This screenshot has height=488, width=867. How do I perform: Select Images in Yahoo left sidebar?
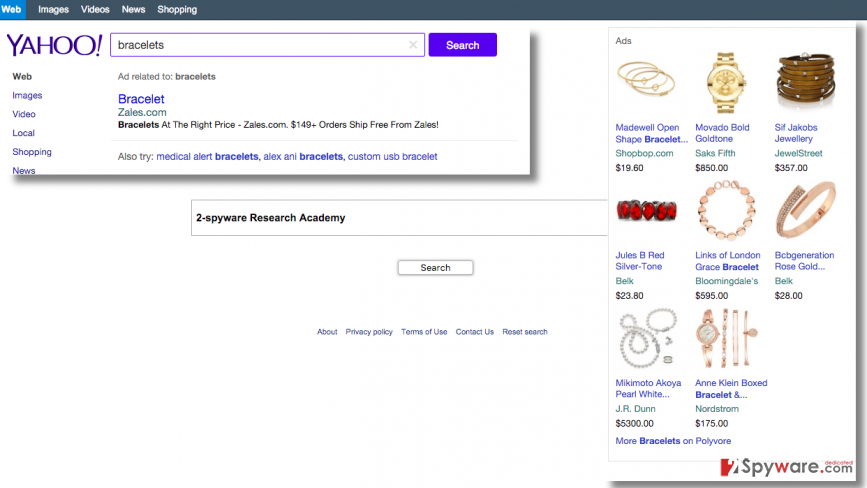point(27,95)
